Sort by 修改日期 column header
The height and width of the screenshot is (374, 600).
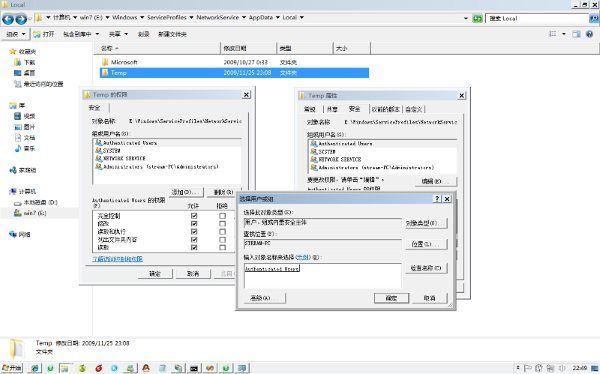click(x=248, y=48)
